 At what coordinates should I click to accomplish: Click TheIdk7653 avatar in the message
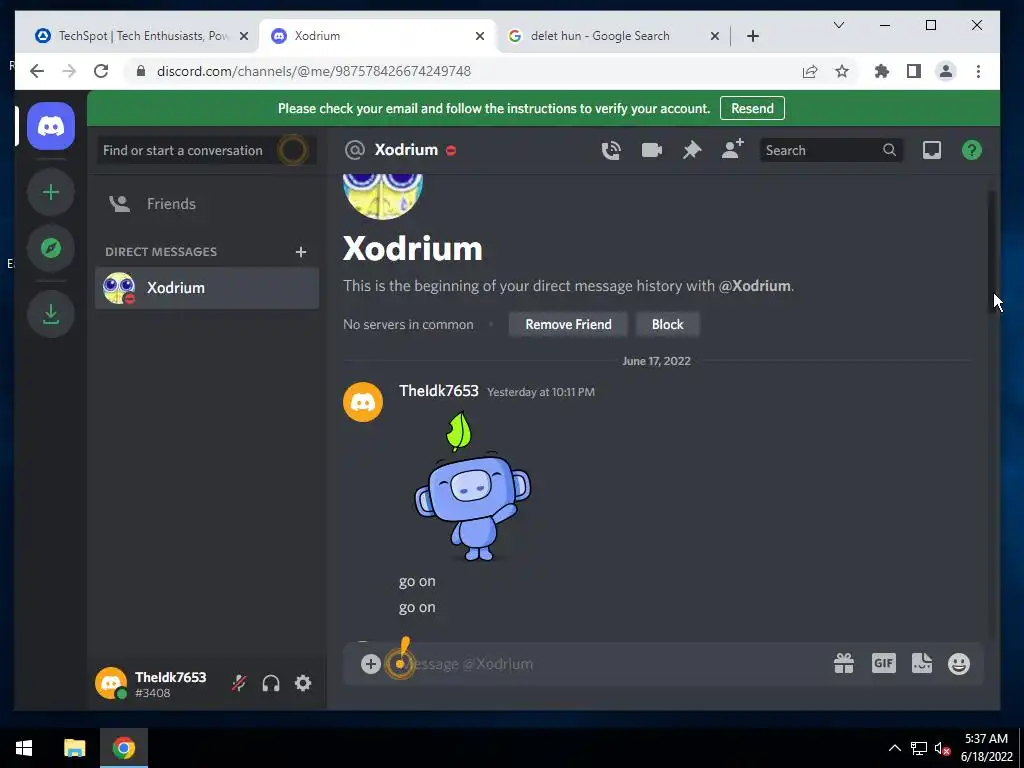(x=363, y=402)
